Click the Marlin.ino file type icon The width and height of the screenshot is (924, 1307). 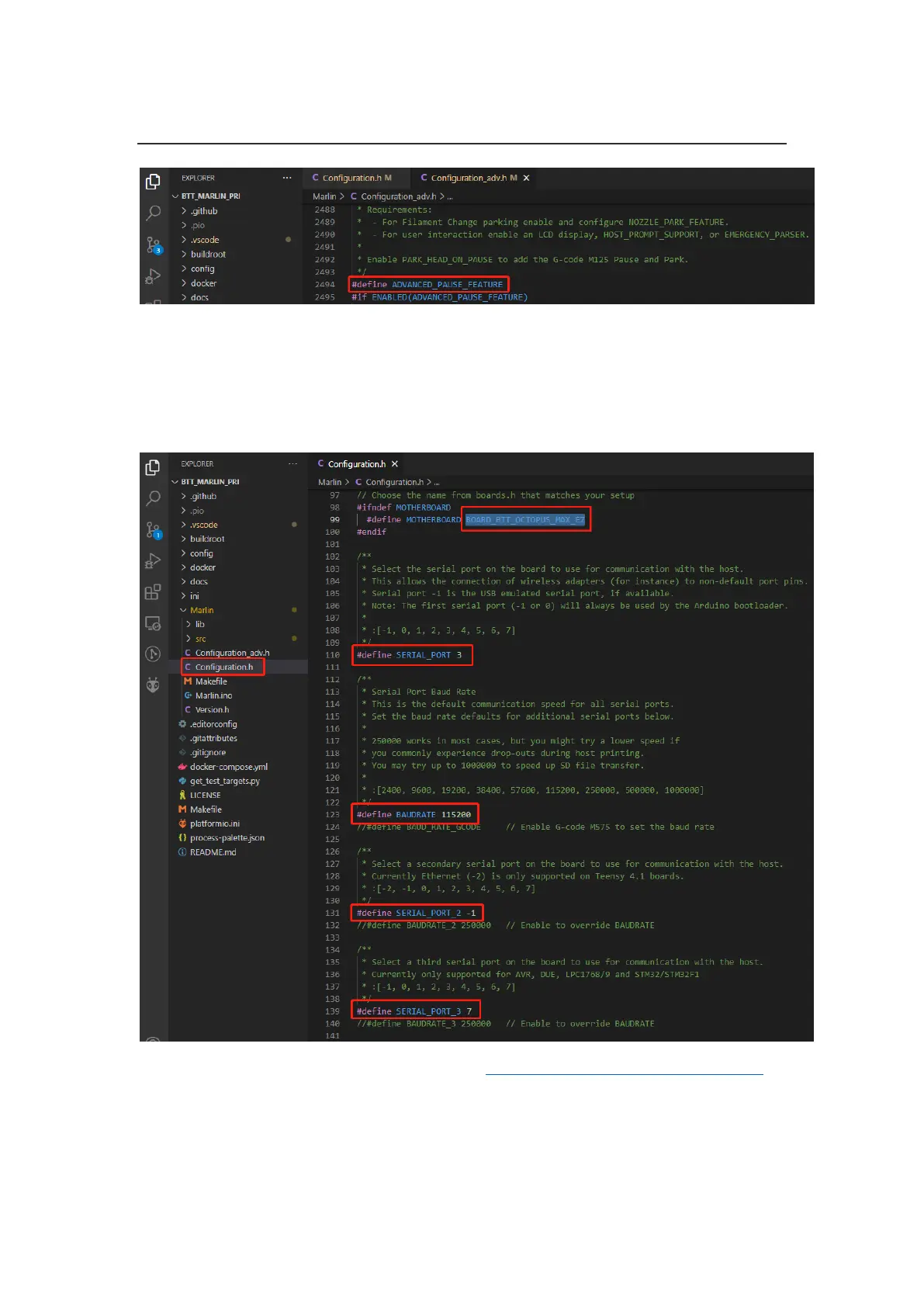click(188, 695)
